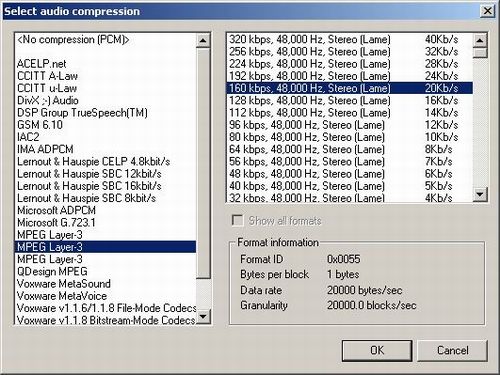
Task: Select DSP Group TrueSpeech(TM) codec
Action: coord(105,113)
